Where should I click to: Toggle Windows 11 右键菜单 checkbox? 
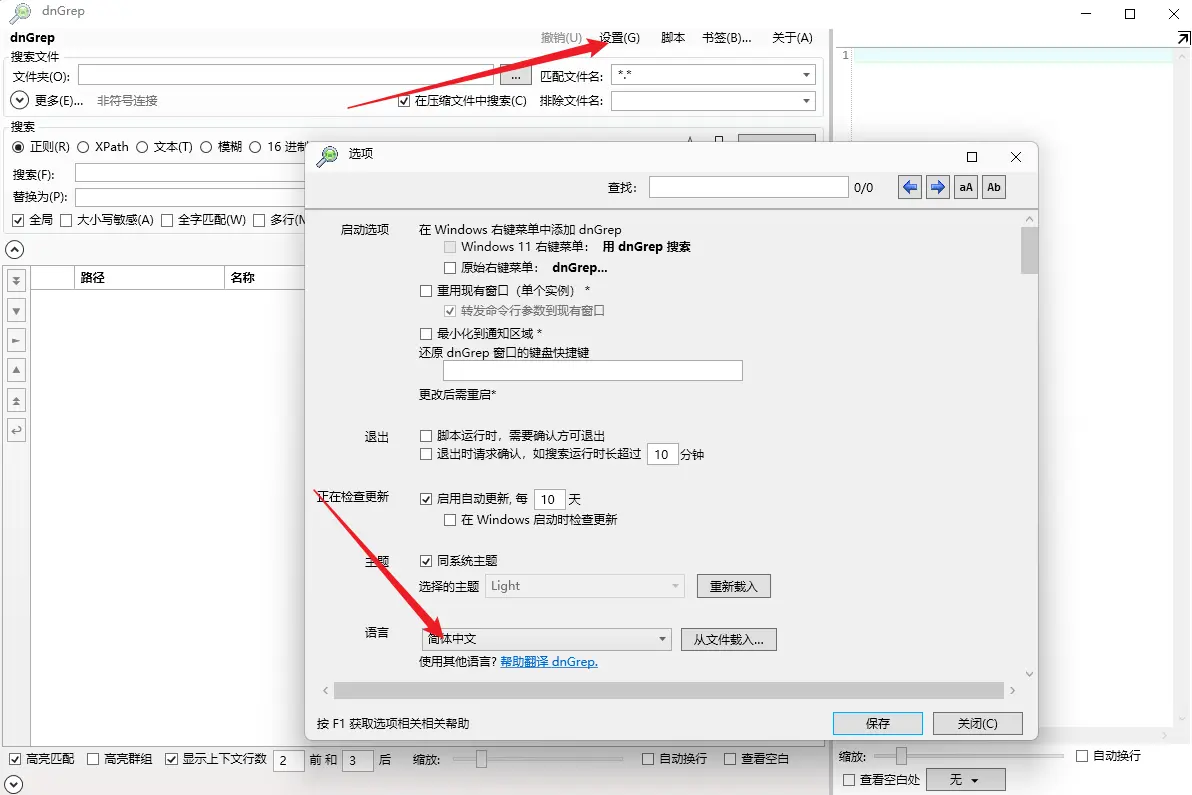[x=450, y=247]
